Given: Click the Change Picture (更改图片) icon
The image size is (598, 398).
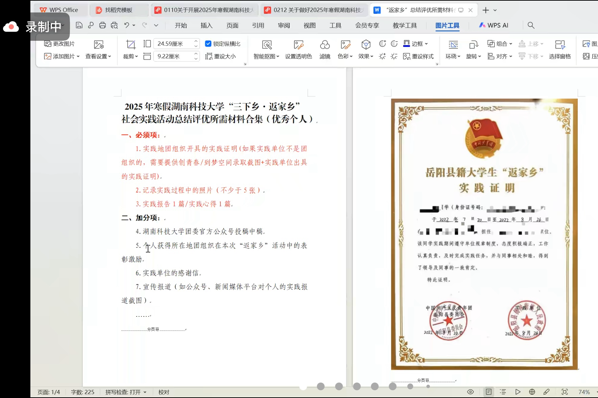Looking at the screenshot, I should point(48,44).
